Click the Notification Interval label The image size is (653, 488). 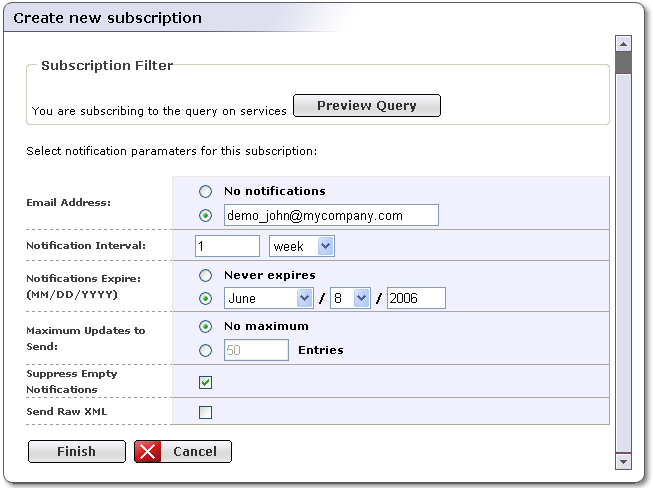(x=86, y=246)
